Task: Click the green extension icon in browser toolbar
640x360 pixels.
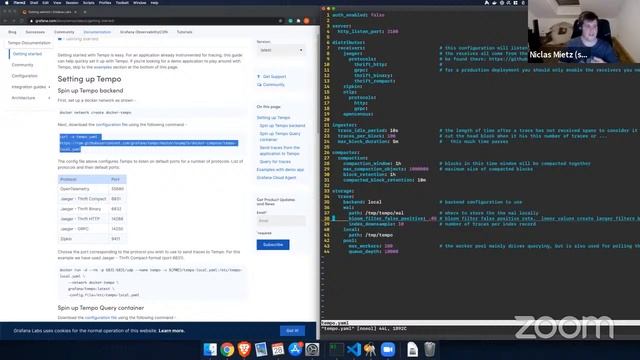Action: [x=290, y=20]
